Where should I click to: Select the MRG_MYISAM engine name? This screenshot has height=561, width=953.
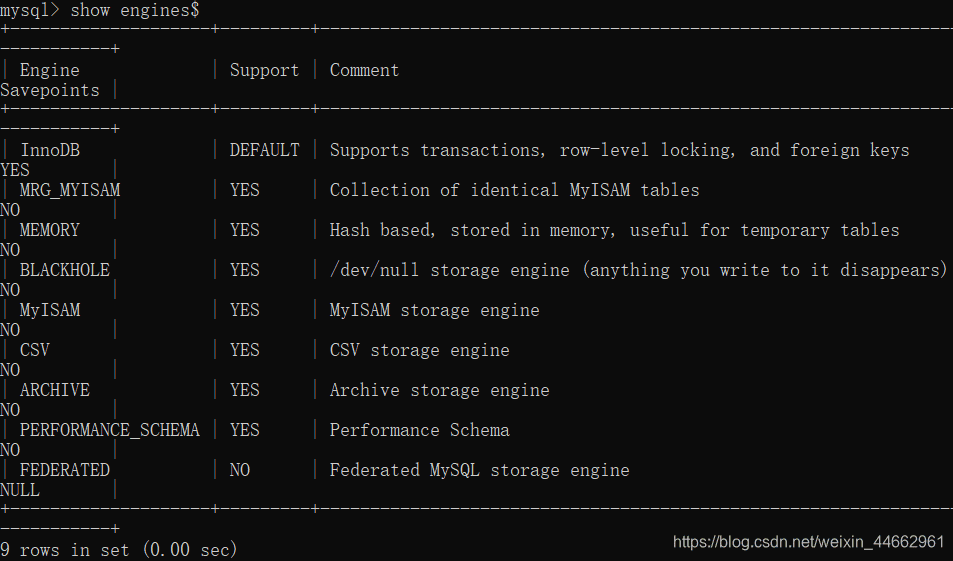[x=70, y=190]
